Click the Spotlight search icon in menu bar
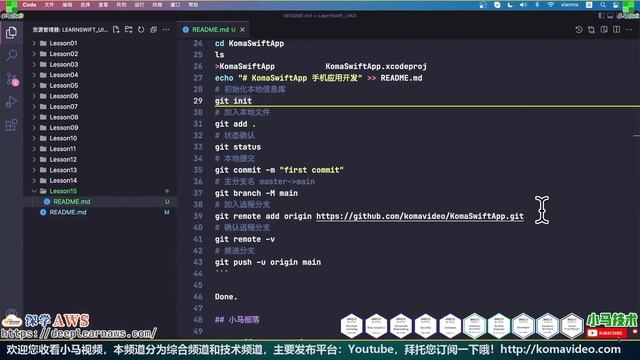Image resolution: width=640 pixels, height=360 pixels. (x=603, y=5)
